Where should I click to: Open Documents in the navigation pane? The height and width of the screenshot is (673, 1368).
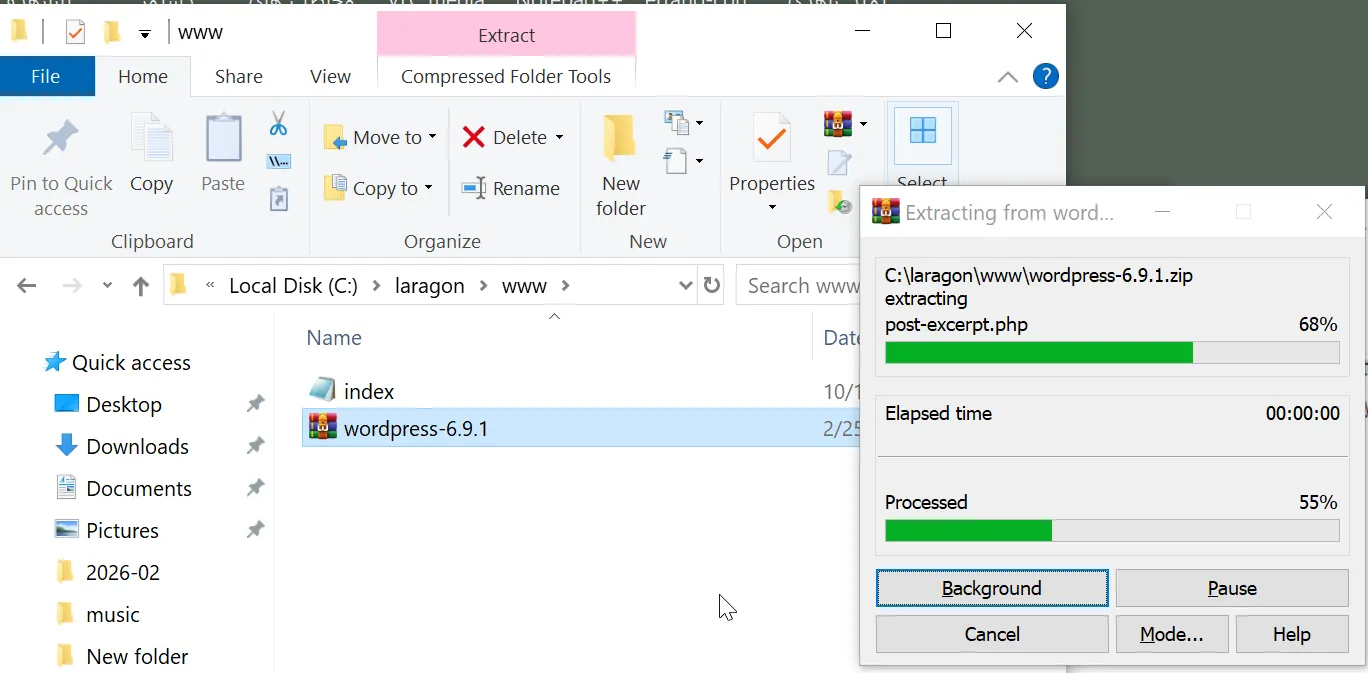[x=139, y=489]
